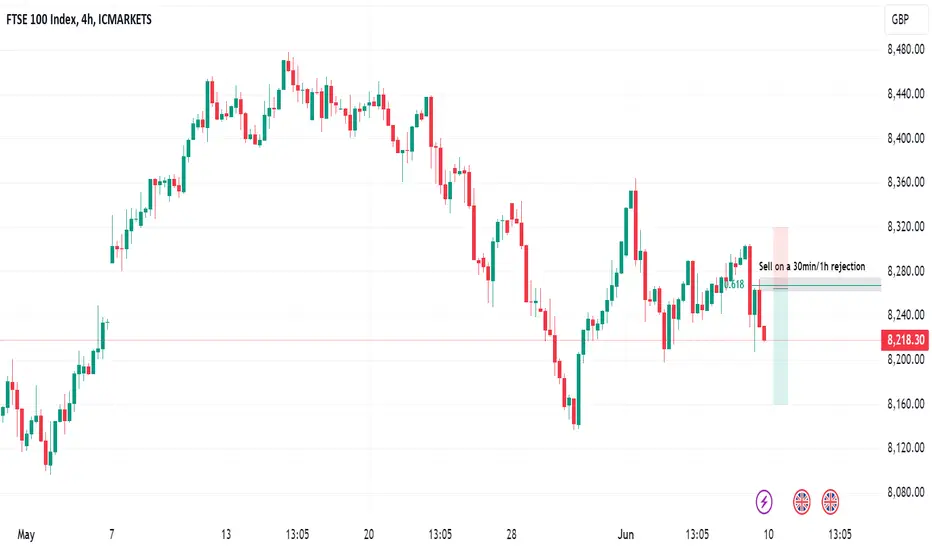
Task: Open the first UK flag economic event
Action: click(802, 502)
